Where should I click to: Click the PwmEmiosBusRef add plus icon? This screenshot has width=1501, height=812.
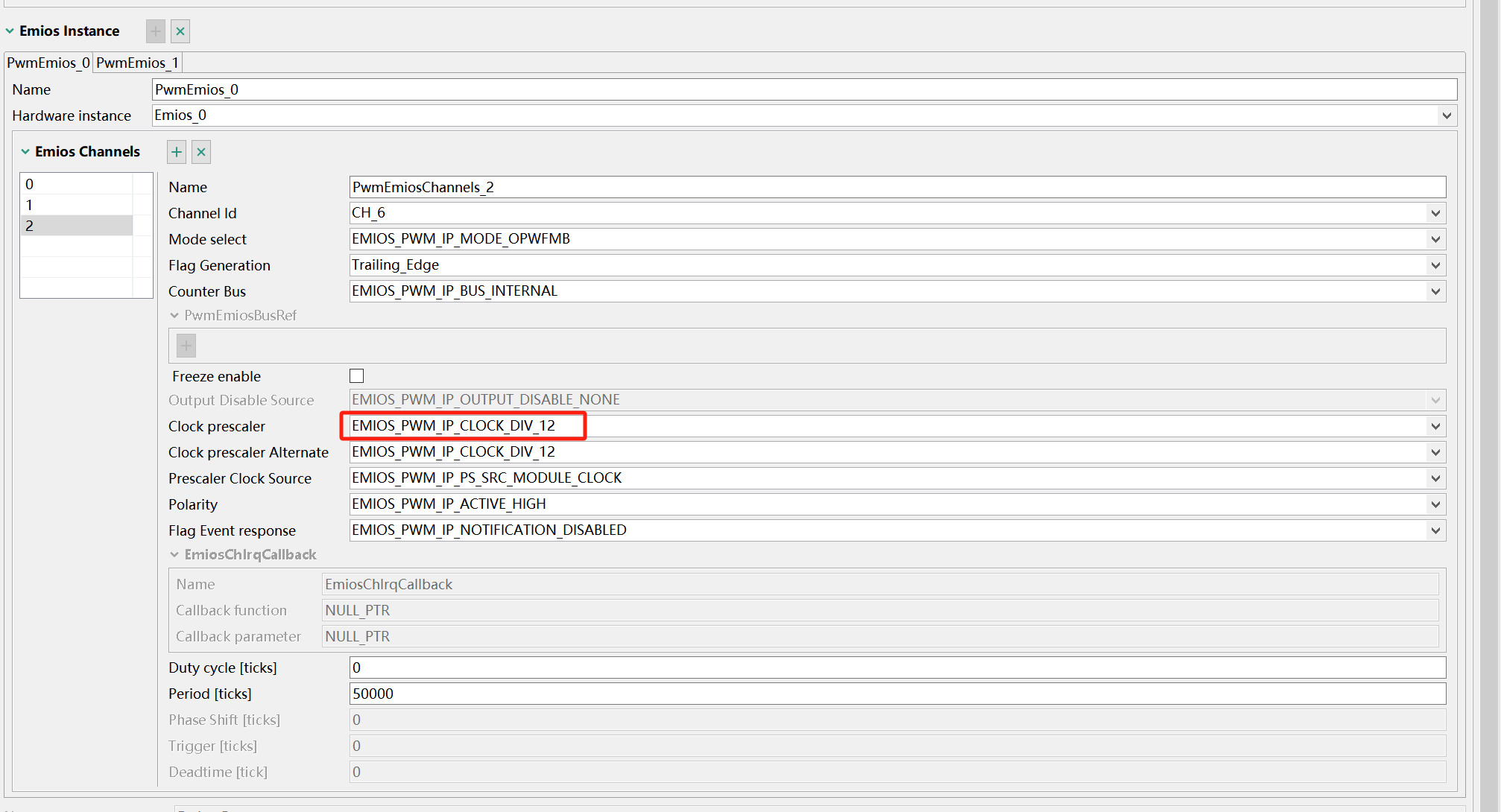(x=186, y=346)
